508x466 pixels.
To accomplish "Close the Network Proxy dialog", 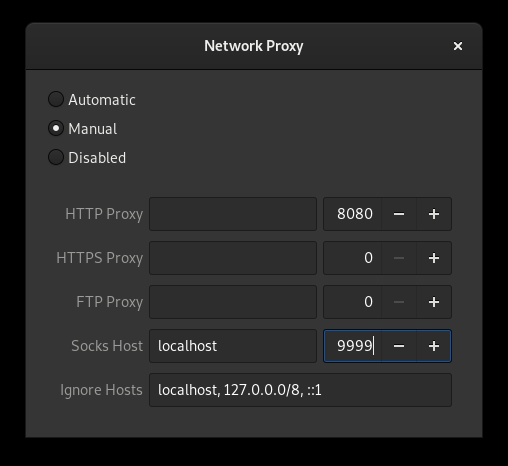I will coord(458,46).
